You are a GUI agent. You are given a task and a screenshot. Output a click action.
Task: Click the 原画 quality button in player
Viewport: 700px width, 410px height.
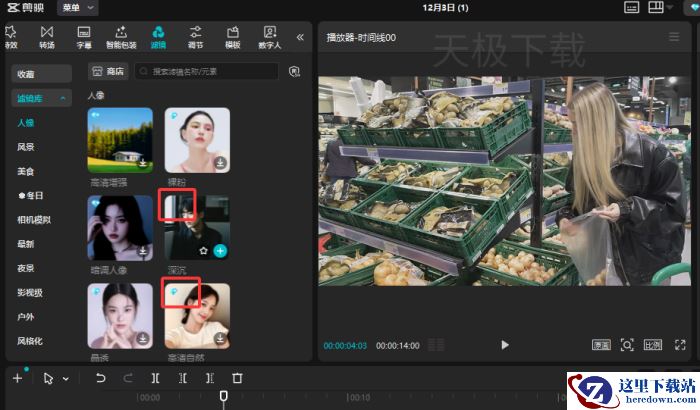[601, 345]
